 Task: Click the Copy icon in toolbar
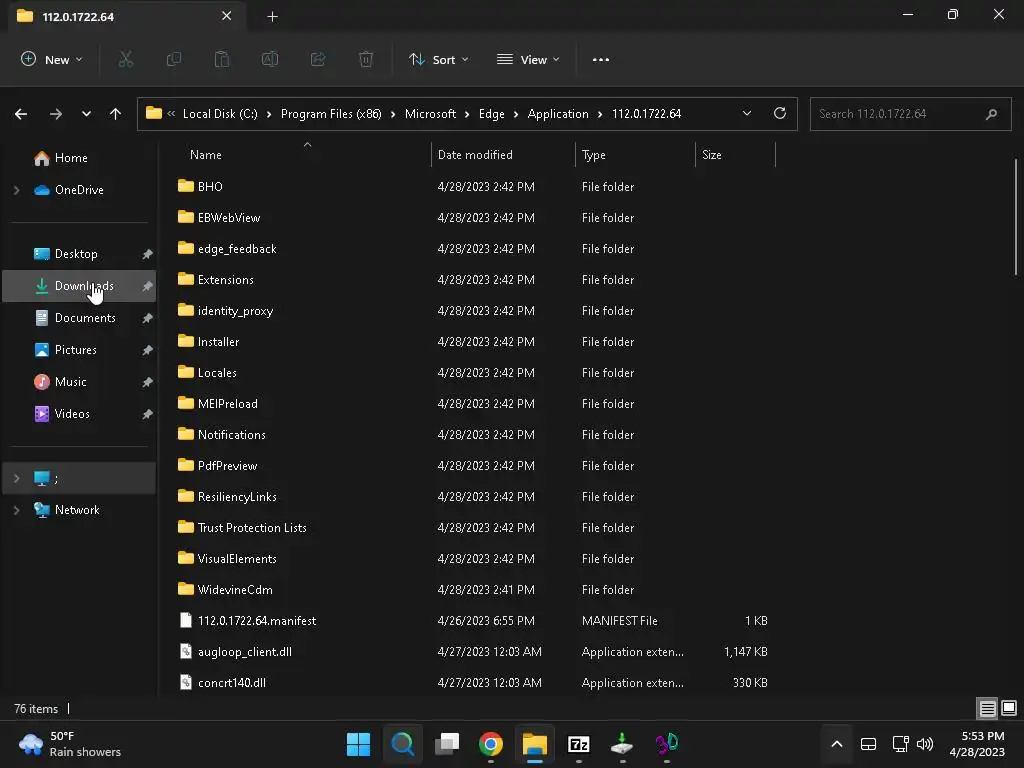tap(174, 59)
